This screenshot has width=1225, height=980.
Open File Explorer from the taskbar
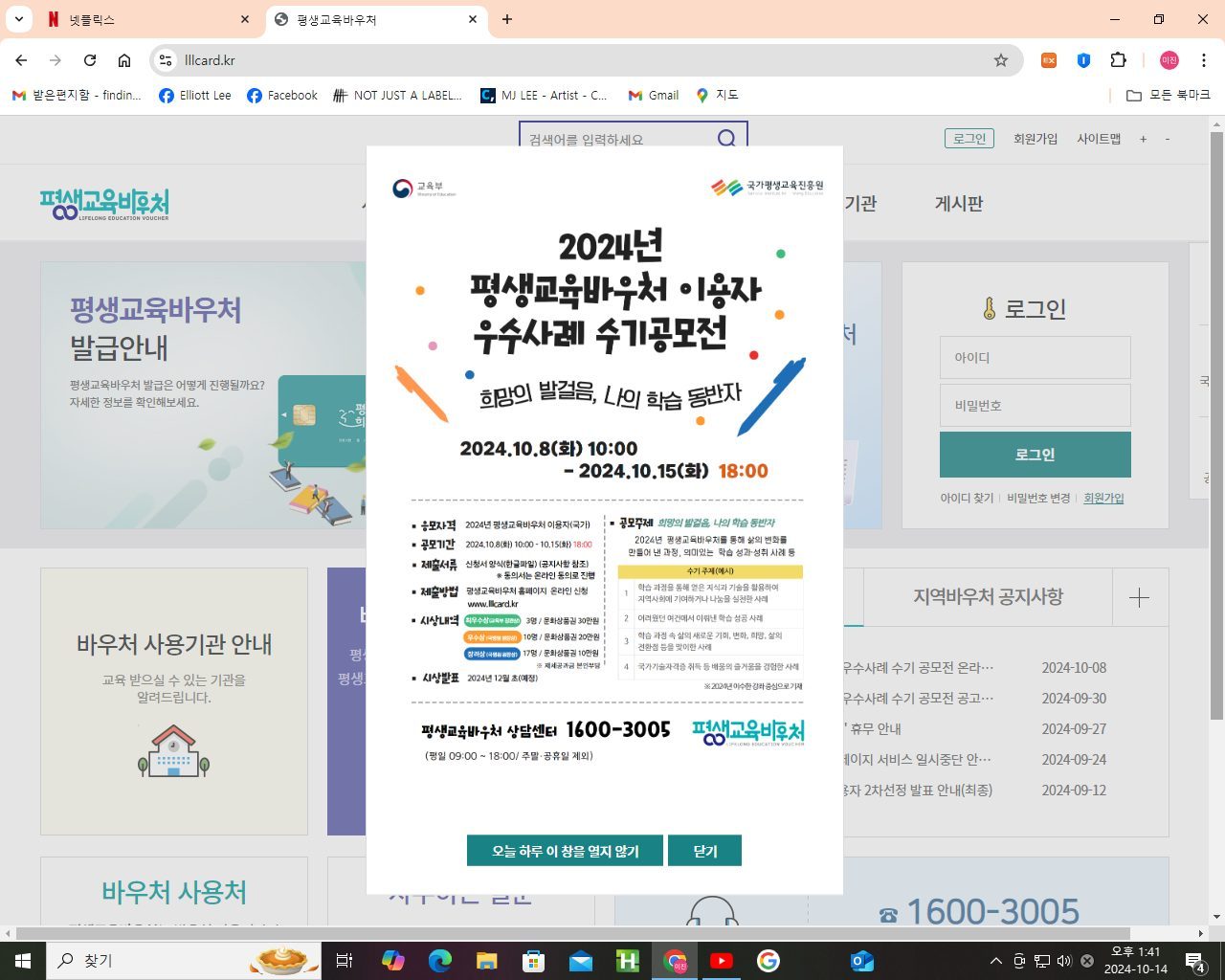point(487,960)
